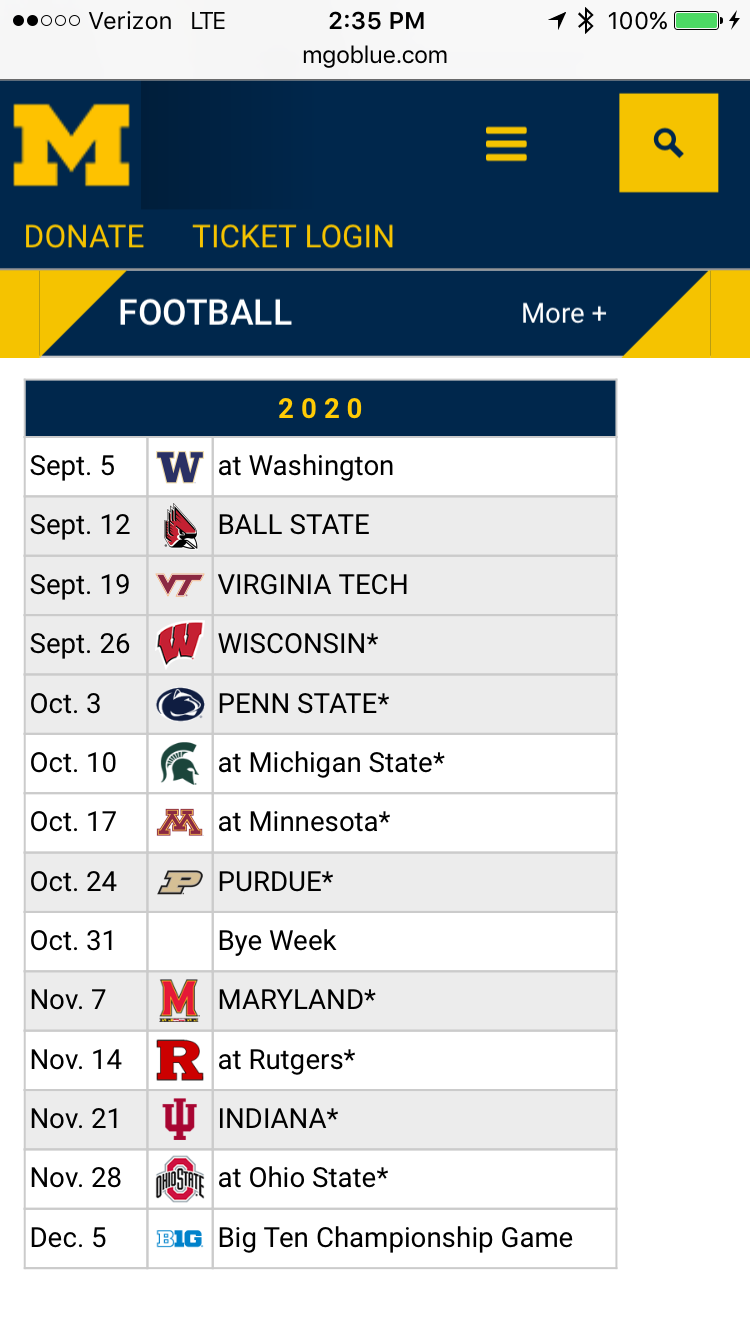Tap the mgoblue.com address bar
This screenshot has width=750, height=1334.
pos(375,56)
